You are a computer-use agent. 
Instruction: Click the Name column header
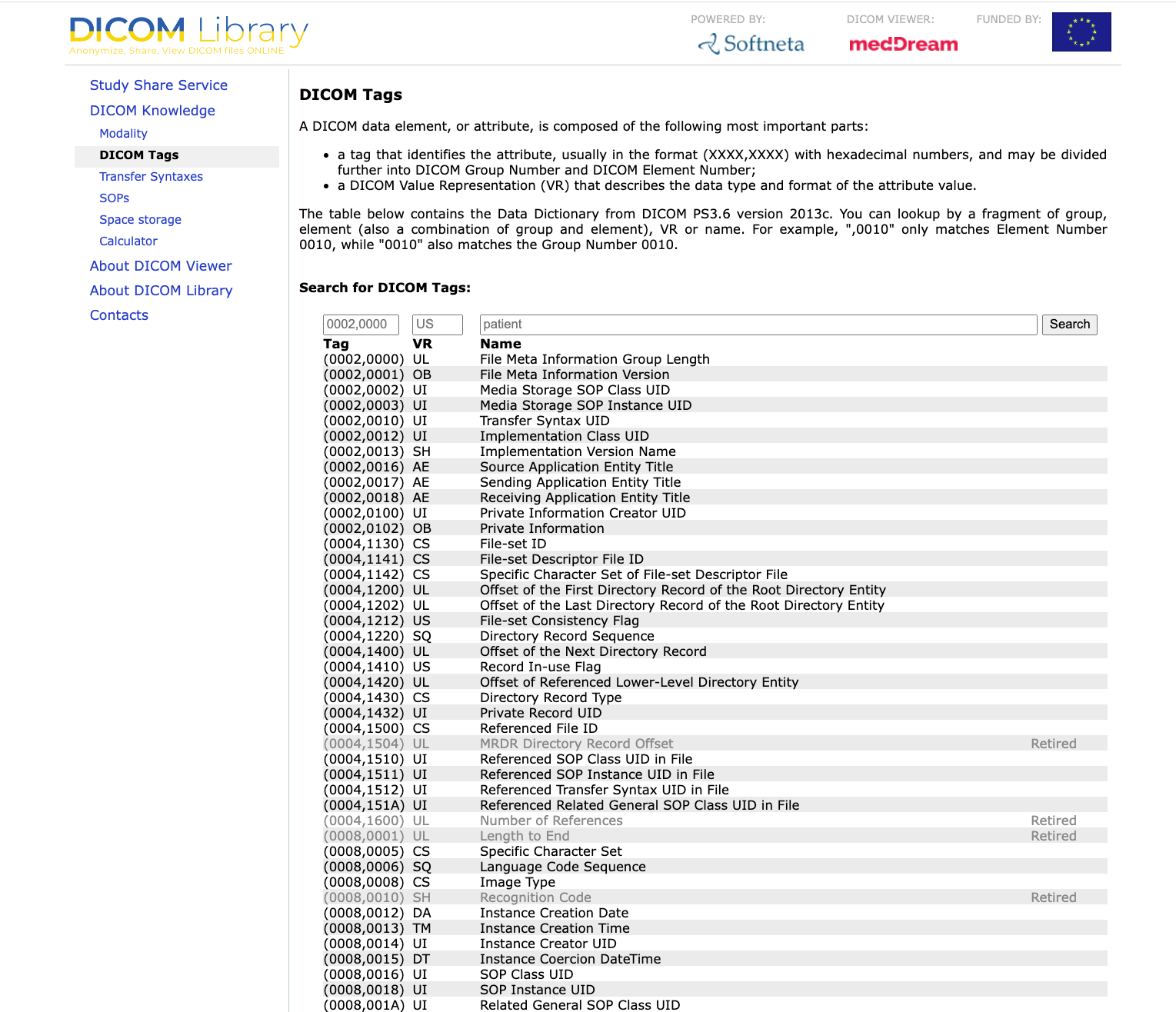(x=501, y=344)
